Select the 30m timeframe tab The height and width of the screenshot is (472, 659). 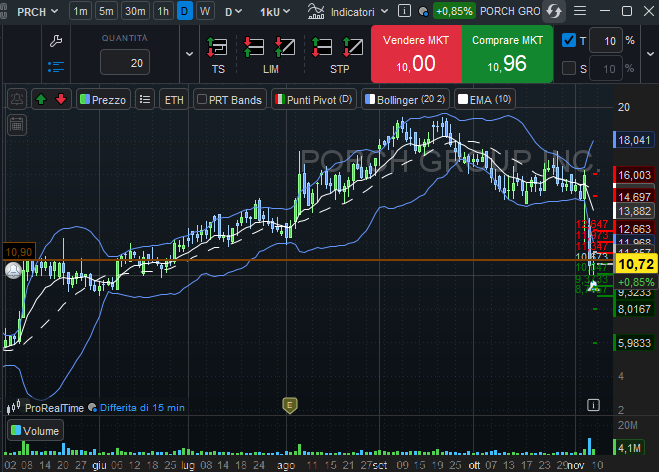tap(135, 12)
